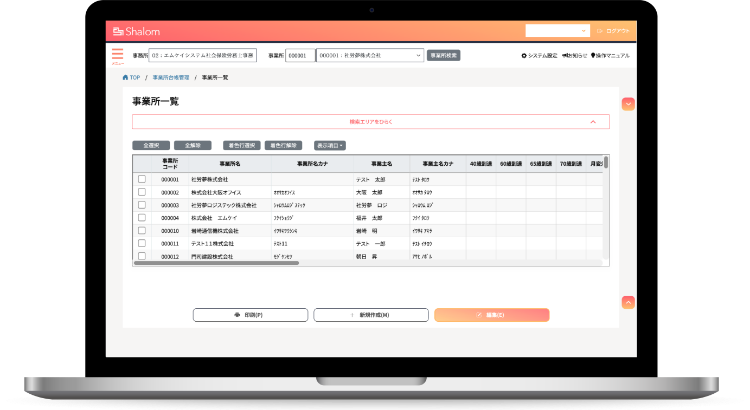Open システム設定 gear settings
This screenshot has width=750, height=410.
pos(539,55)
